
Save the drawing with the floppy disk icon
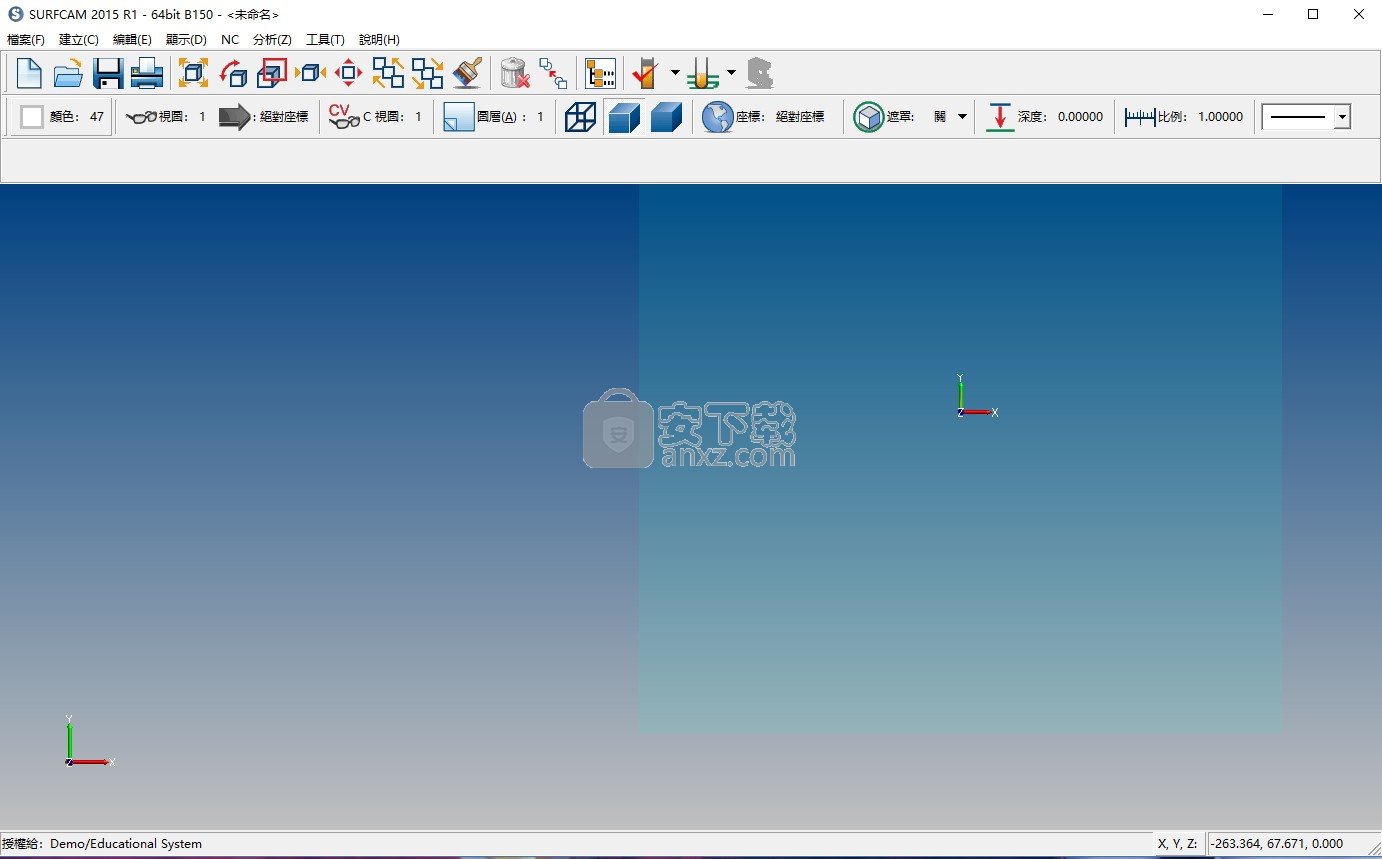pos(107,73)
